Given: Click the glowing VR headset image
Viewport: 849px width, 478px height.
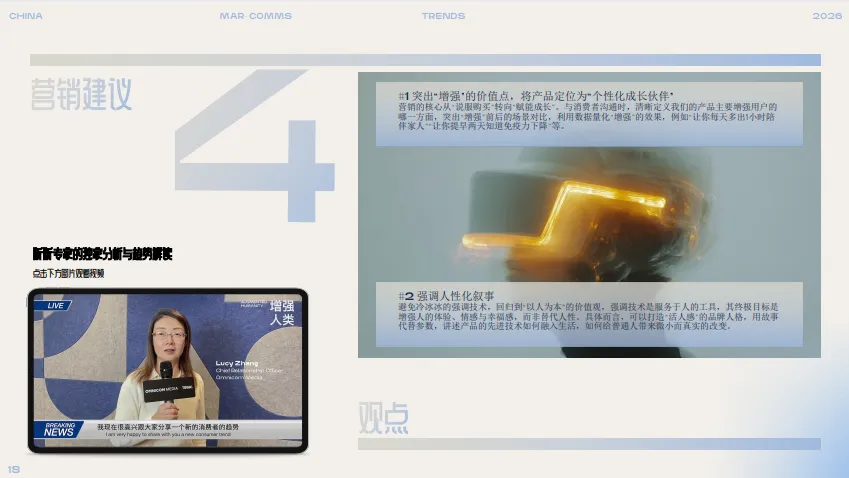Looking at the screenshot, I should 589,214.
